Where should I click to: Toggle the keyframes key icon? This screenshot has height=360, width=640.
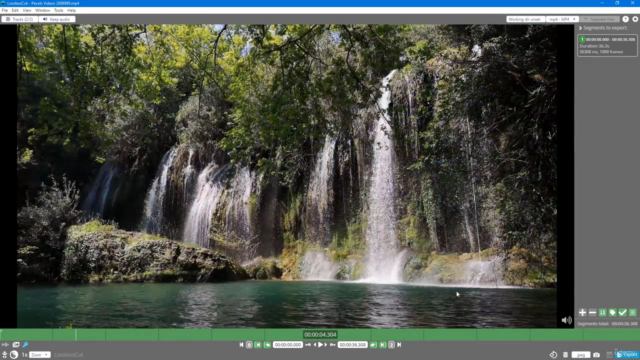(25, 345)
